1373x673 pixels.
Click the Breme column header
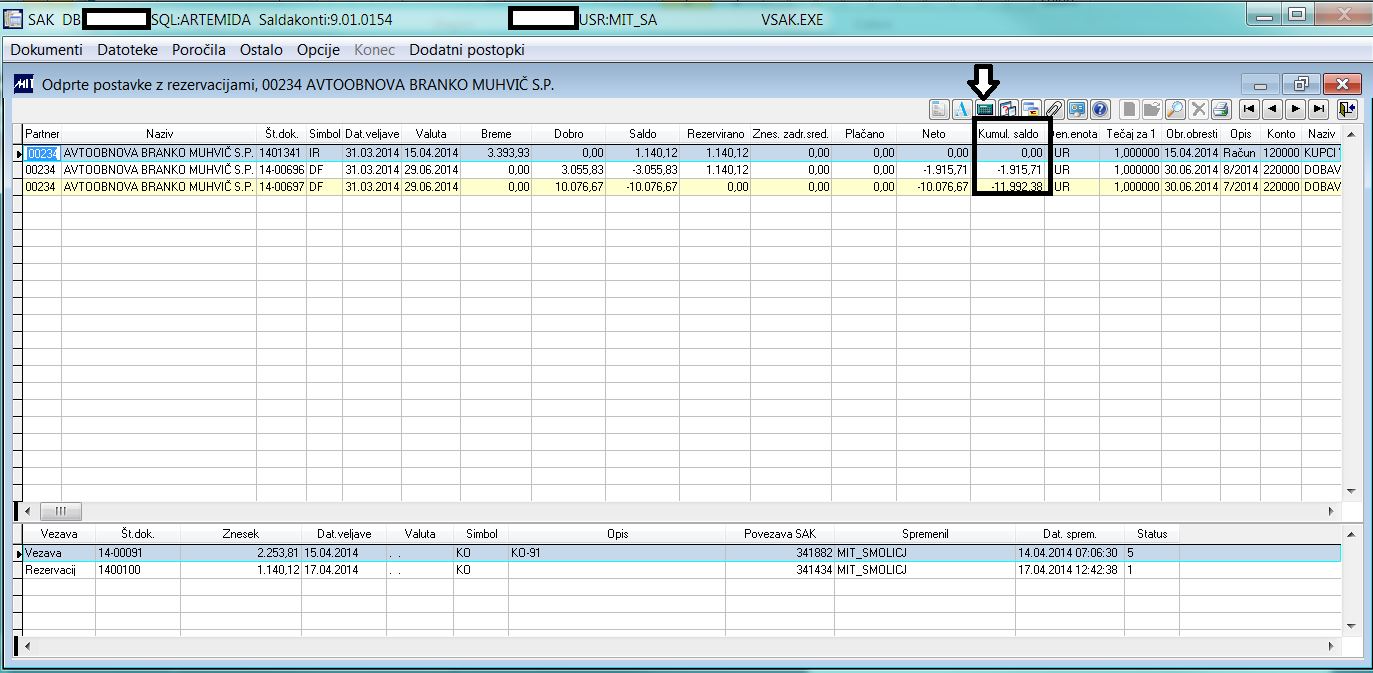(496, 134)
